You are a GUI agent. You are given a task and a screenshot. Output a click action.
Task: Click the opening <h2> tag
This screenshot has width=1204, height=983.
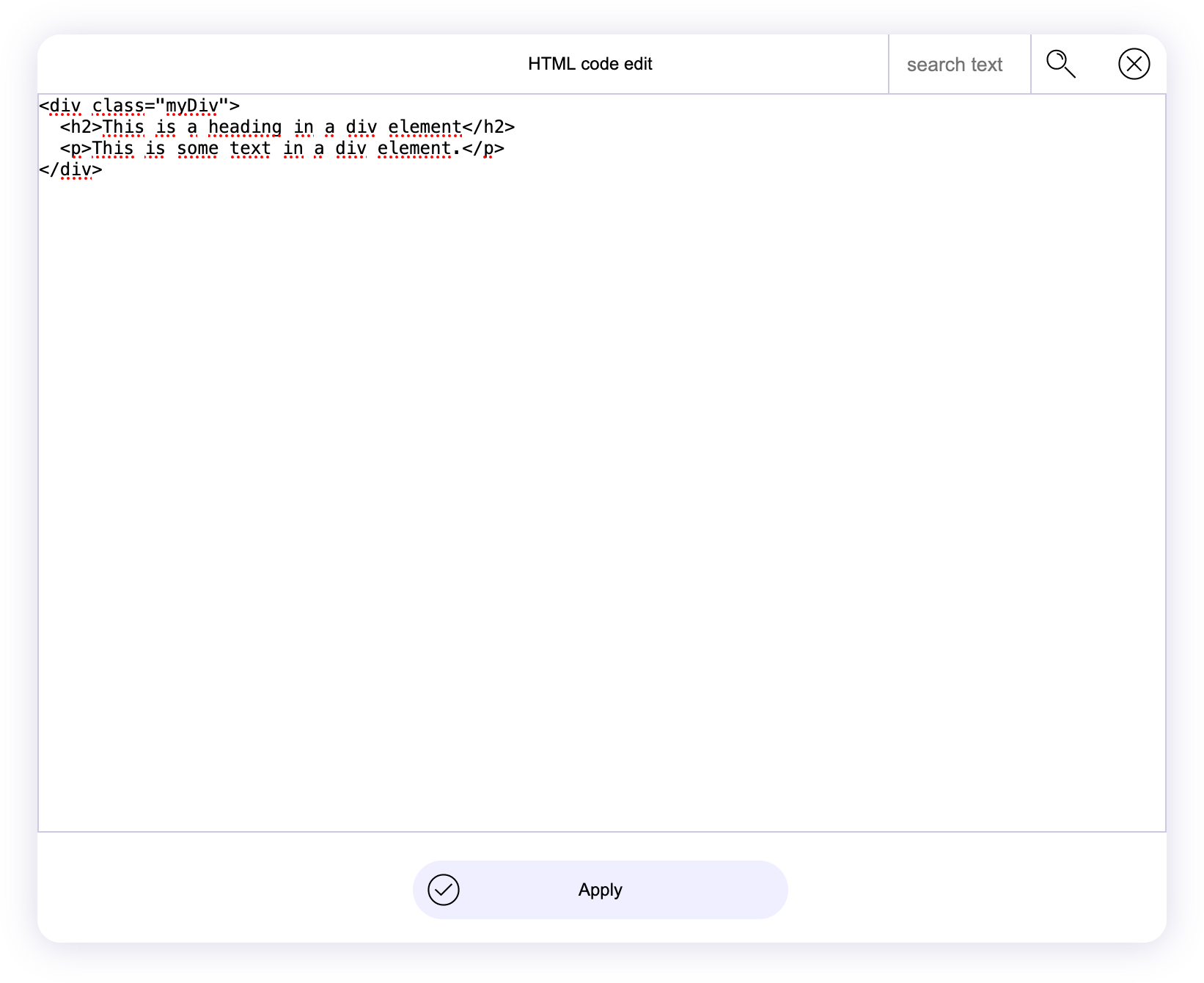81,128
